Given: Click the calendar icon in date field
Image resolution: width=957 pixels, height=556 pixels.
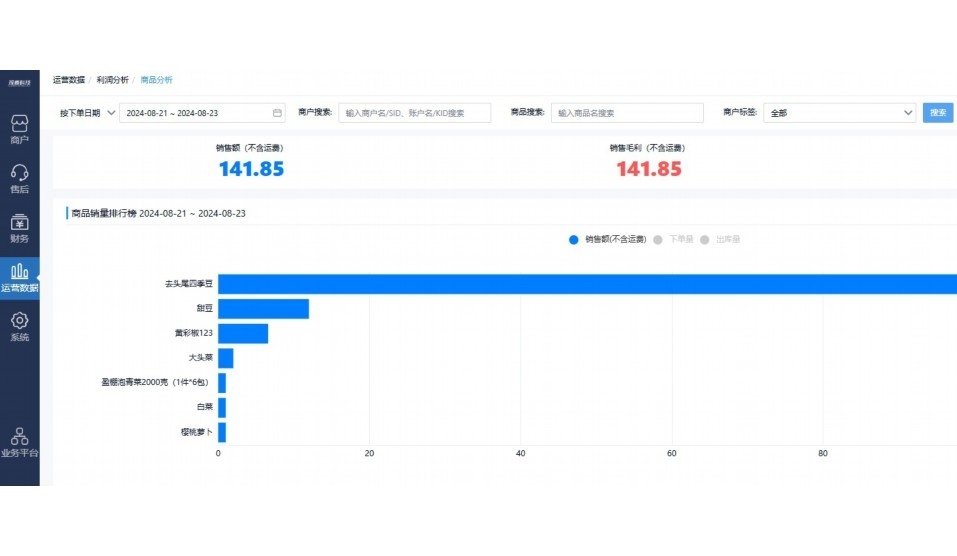Looking at the screenshot, I should click(x=277, y=113).
